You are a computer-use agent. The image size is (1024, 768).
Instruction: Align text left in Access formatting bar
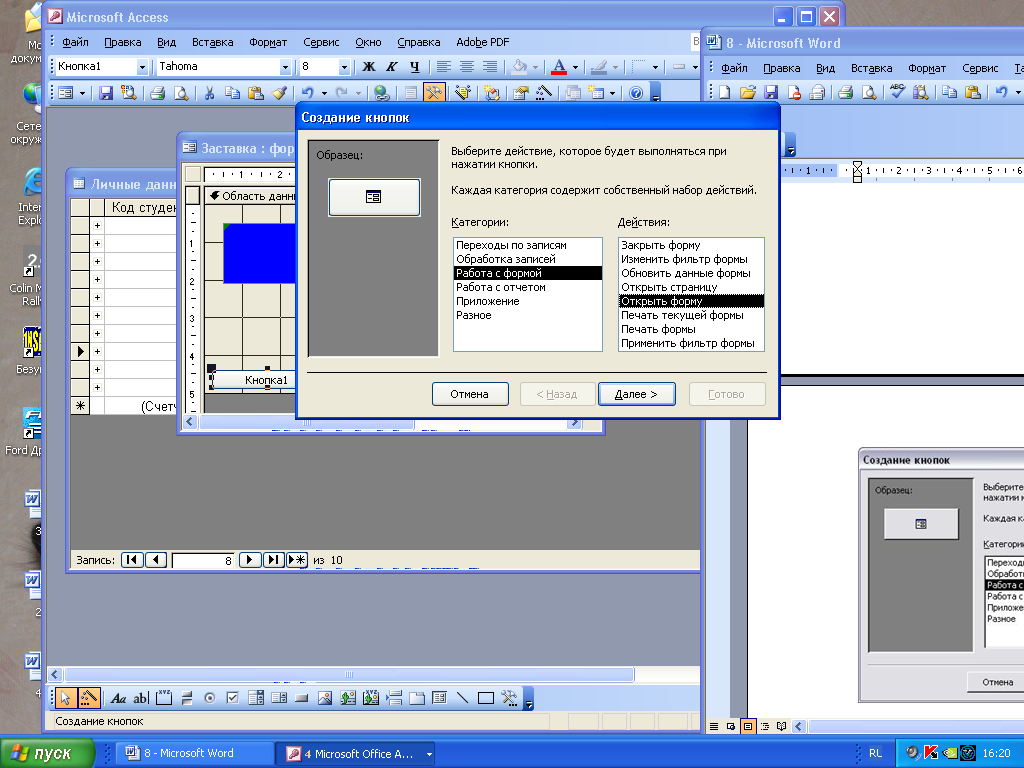click(443, 67)
